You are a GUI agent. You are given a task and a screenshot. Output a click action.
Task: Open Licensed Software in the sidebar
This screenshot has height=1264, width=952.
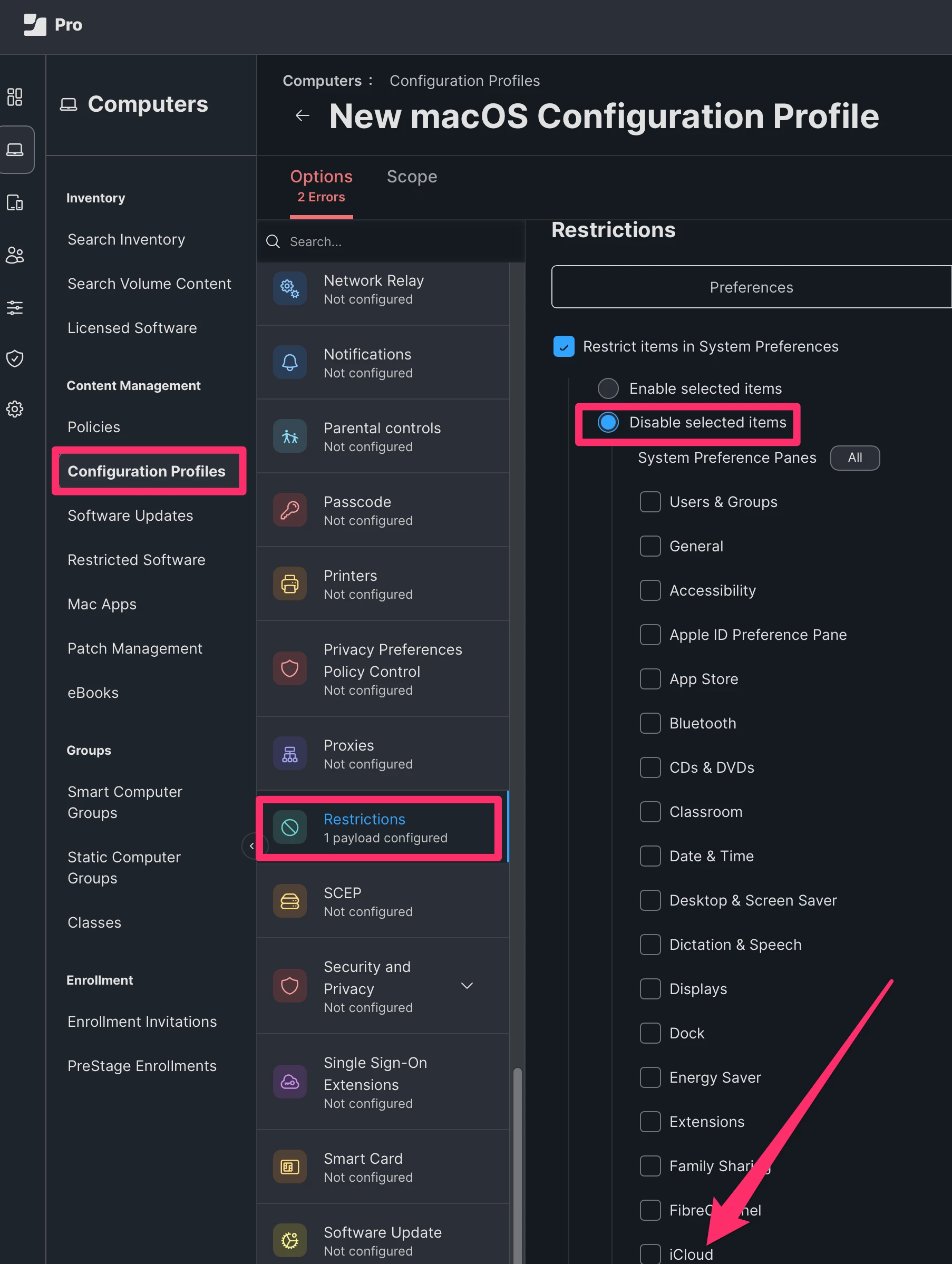click(x=132, y=328)
